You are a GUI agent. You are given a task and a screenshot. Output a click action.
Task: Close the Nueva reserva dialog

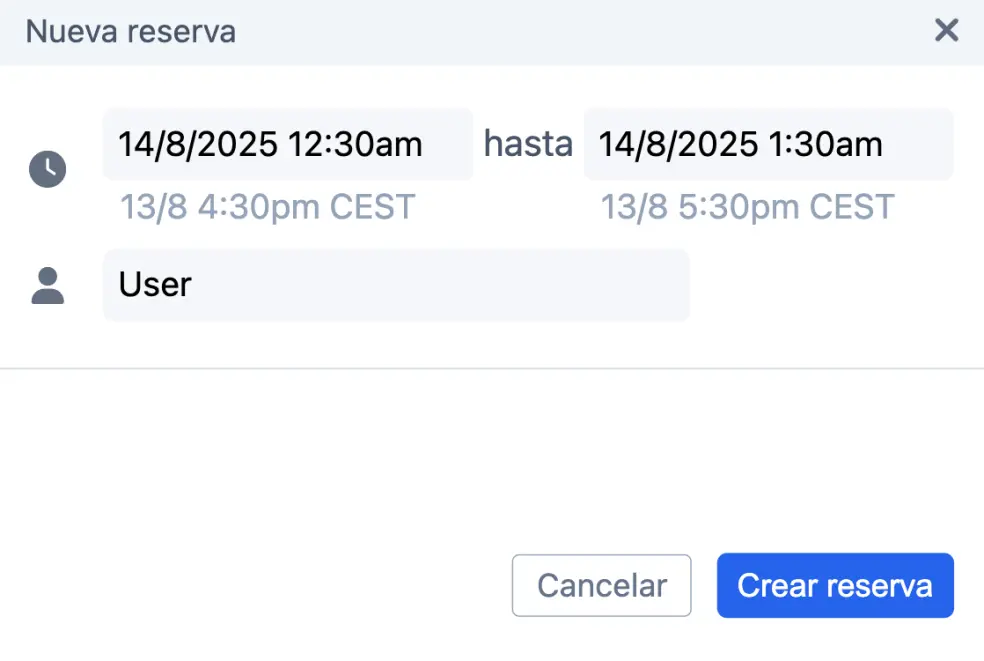(x=946, y=31)
